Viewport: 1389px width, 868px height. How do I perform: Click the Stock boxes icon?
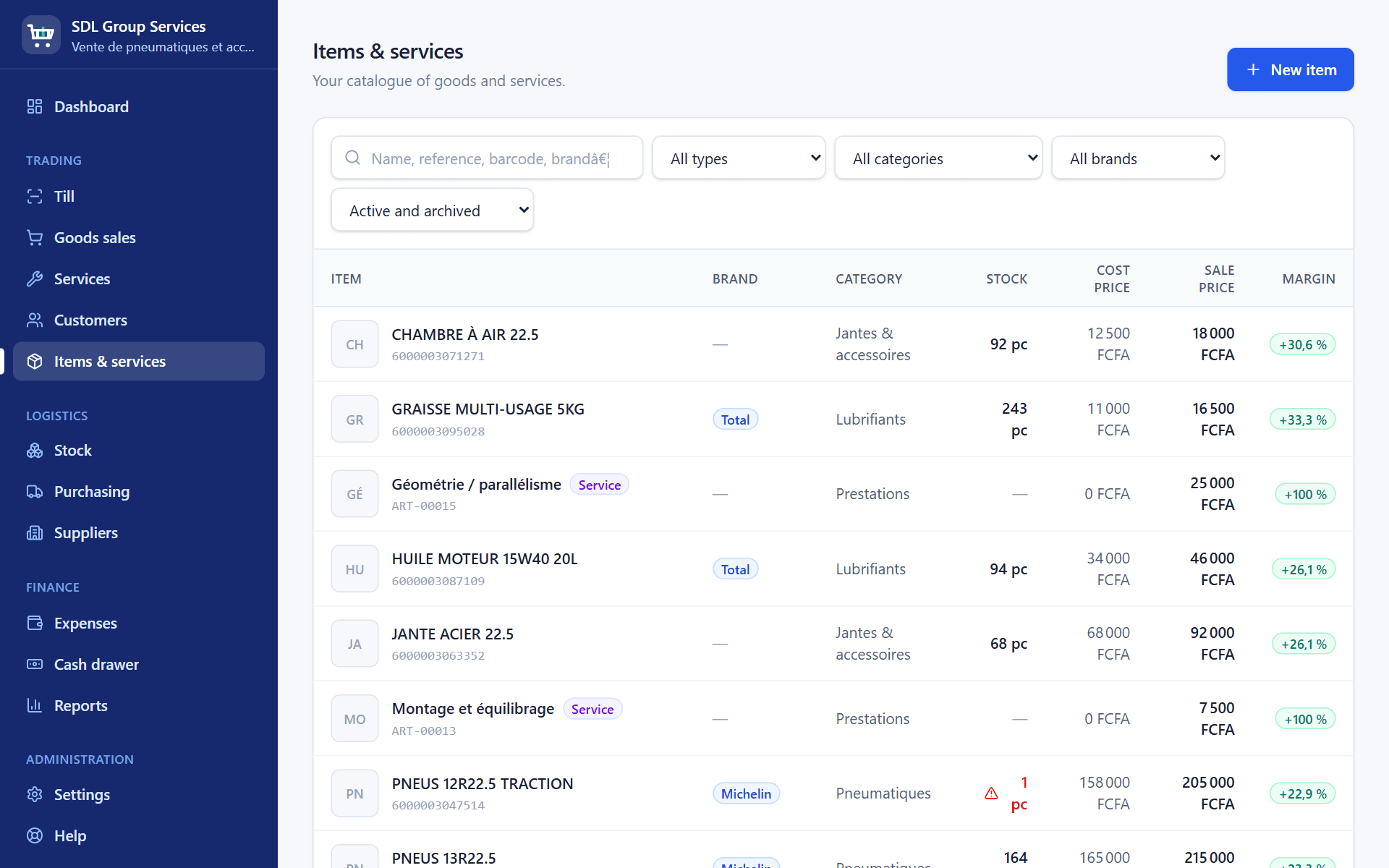(35, 450)
